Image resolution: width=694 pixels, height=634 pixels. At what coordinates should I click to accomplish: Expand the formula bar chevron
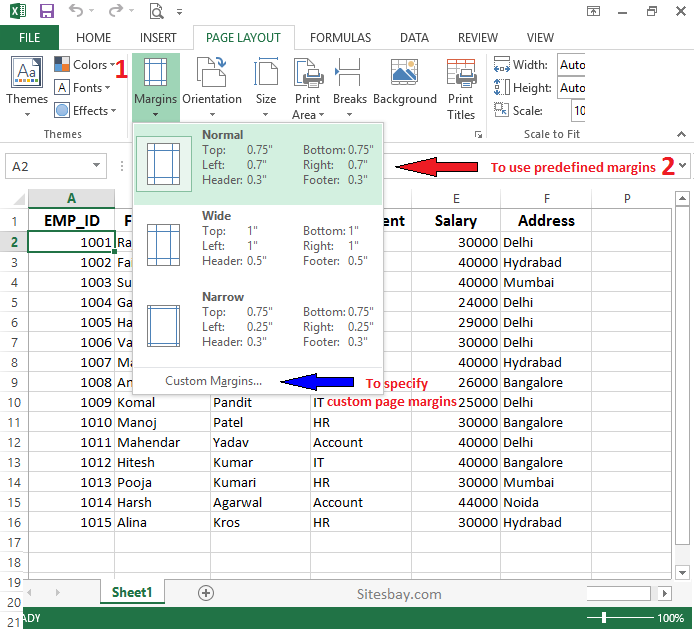coord(682,165)
